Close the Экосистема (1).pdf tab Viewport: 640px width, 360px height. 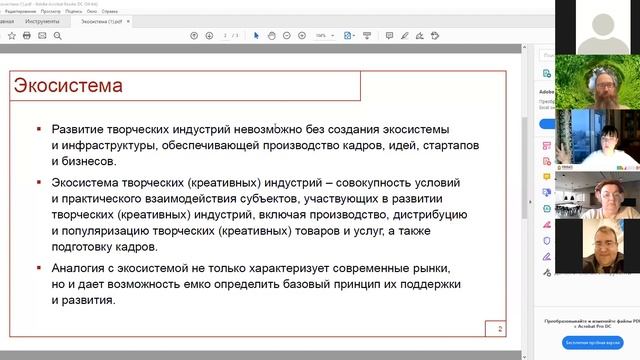coord(128,21)
